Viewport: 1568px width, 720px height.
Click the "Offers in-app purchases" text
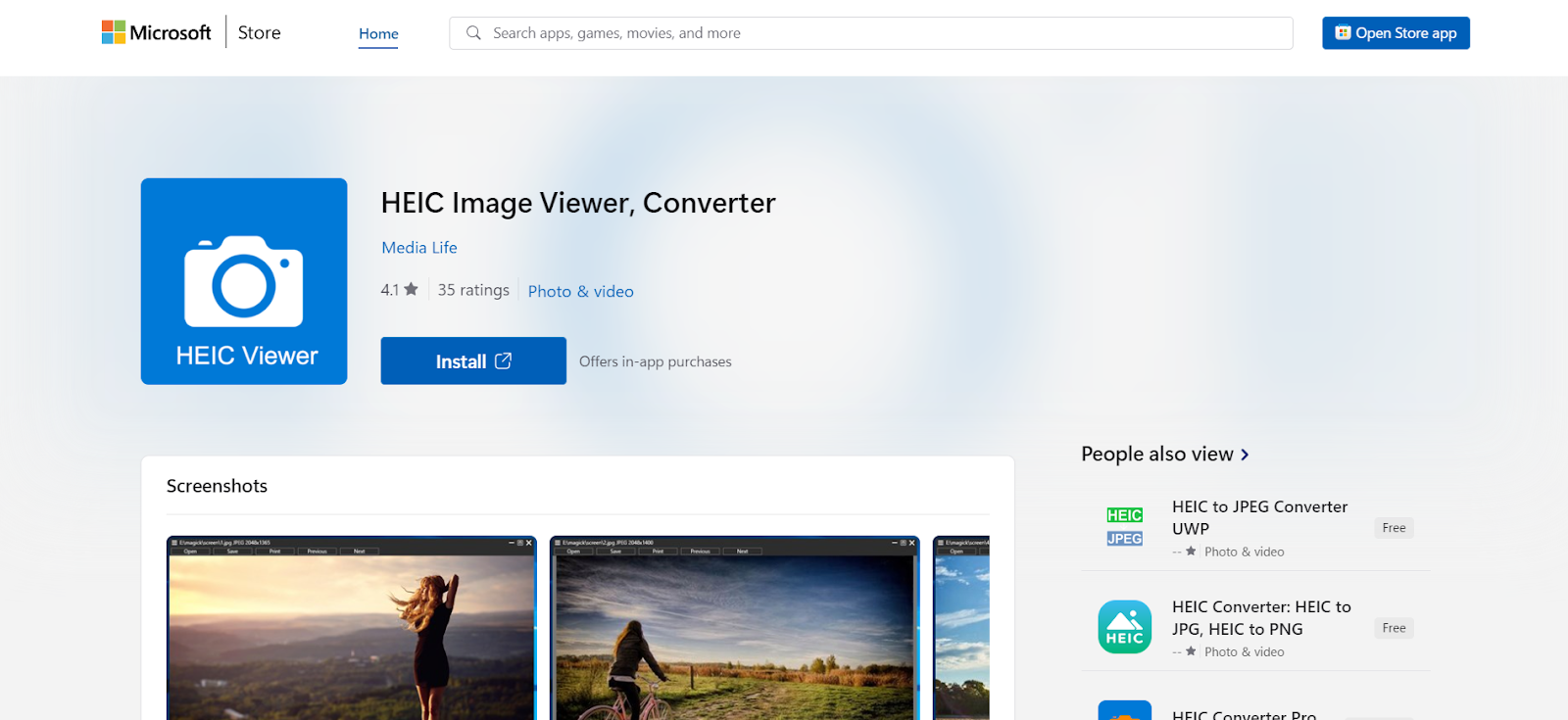(x=656, y=361)
